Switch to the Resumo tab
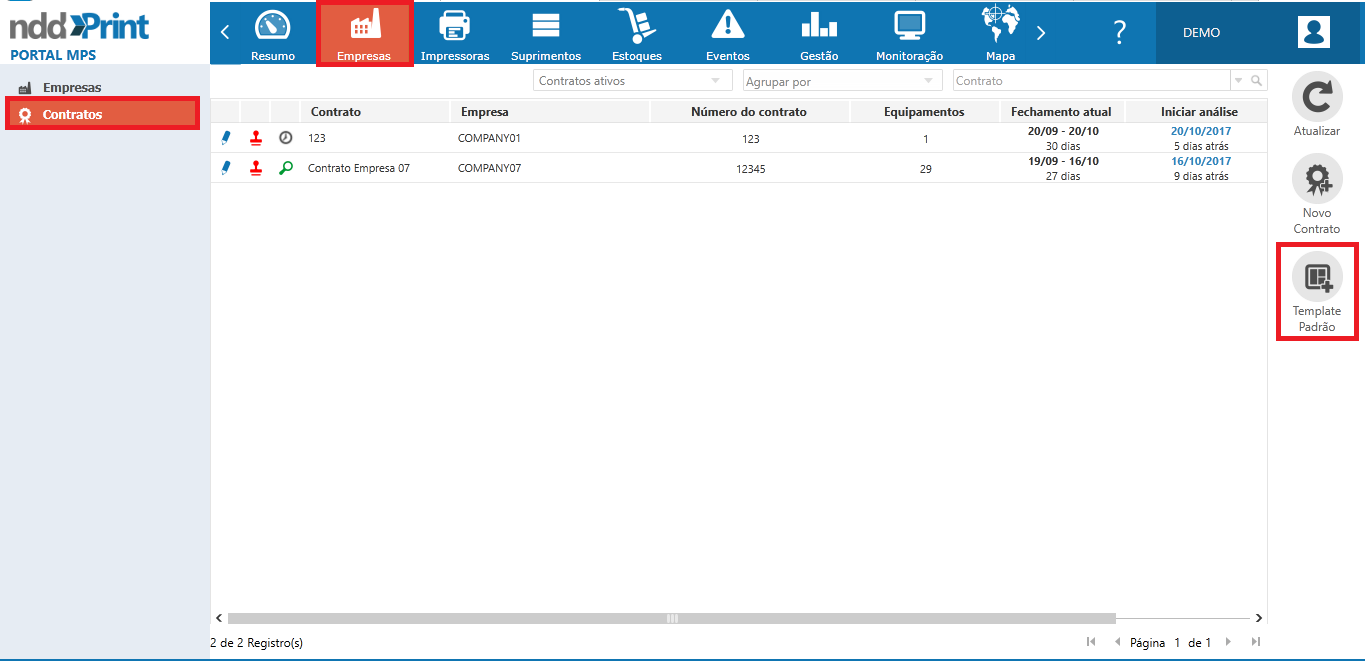The width and height of the screenshot is (1370, 661). point(273,33)
